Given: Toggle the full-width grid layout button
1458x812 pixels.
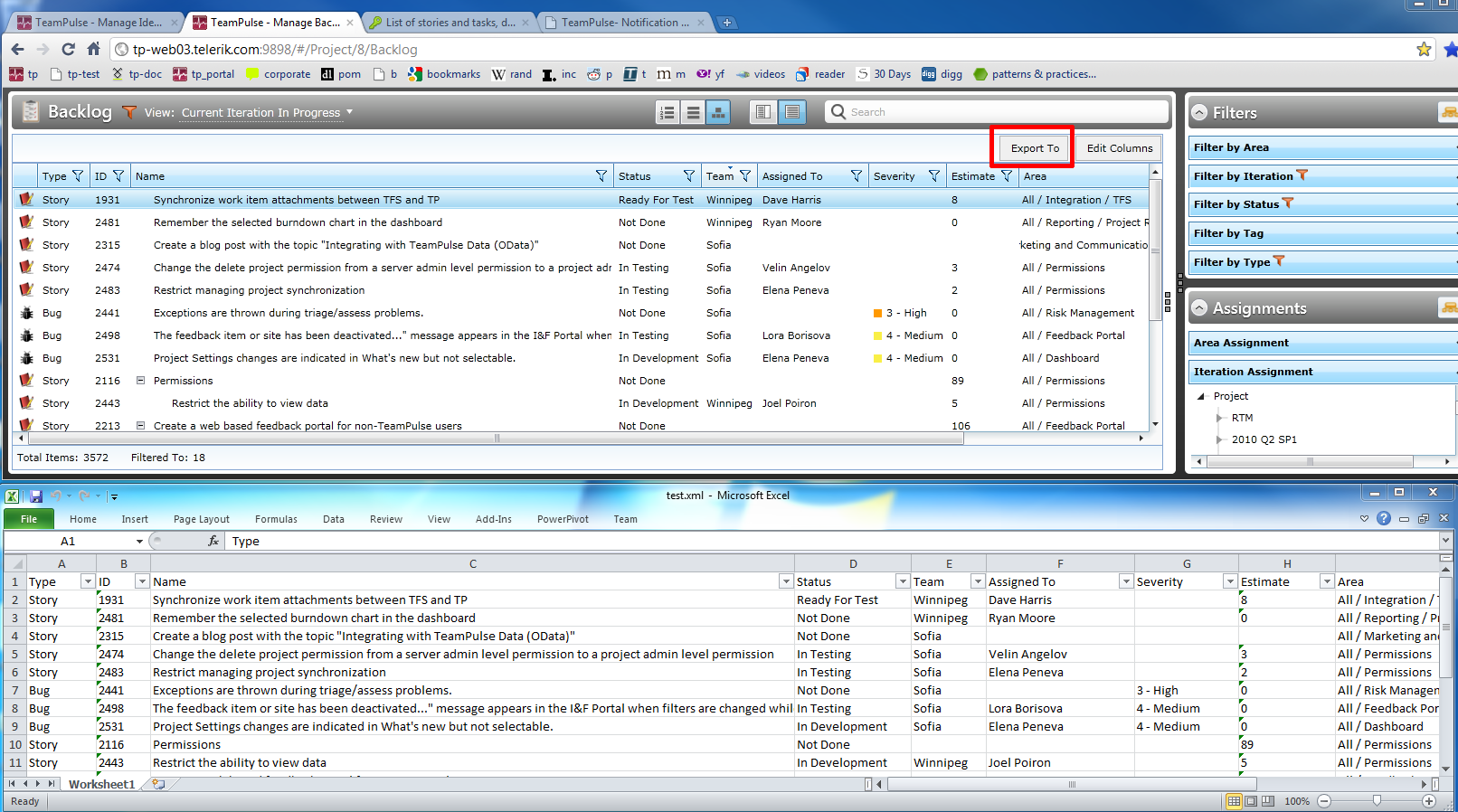Looking at the screenshot, I should click(x=792, y=112).
